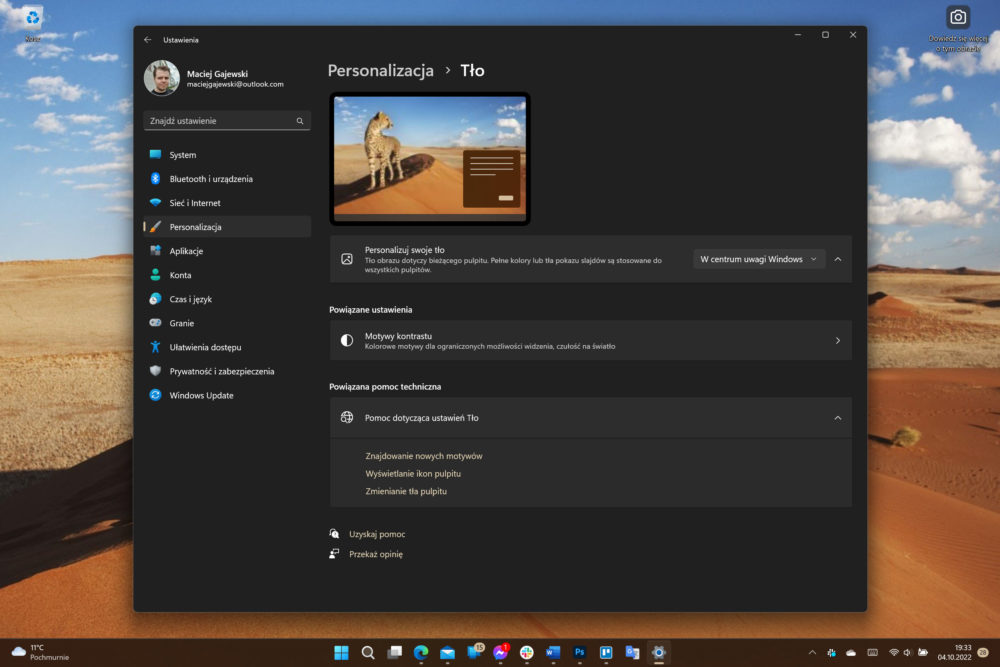Open the Mail app on the taskbar
The width and height of the screenshot is (1000, 667).
point(448,652)
